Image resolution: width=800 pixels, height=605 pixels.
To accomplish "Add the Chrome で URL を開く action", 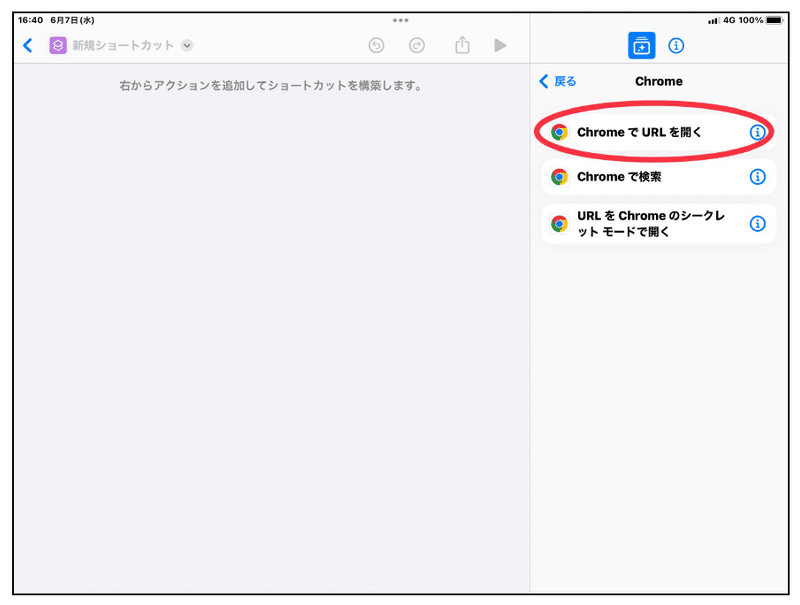I will pyautogui.click(x=659, y=132).
